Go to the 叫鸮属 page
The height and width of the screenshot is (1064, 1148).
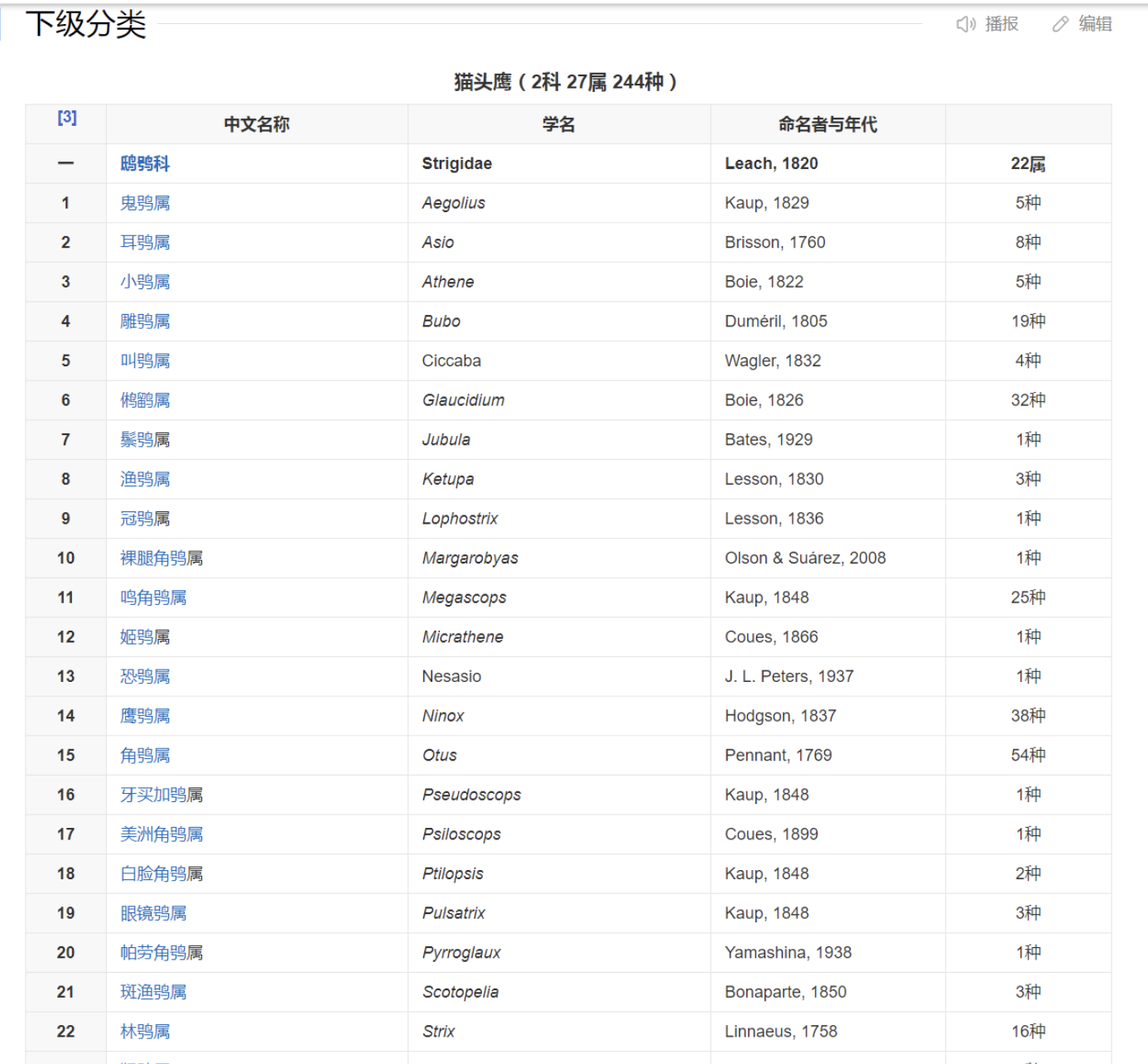click(145, 361)
